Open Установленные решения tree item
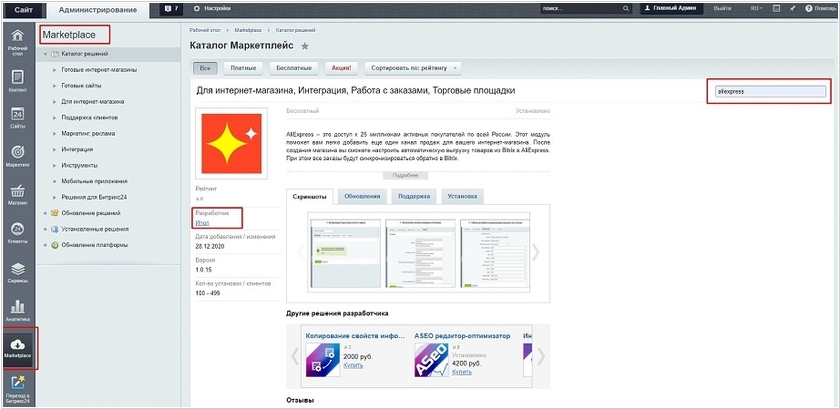 click(95, 229)
